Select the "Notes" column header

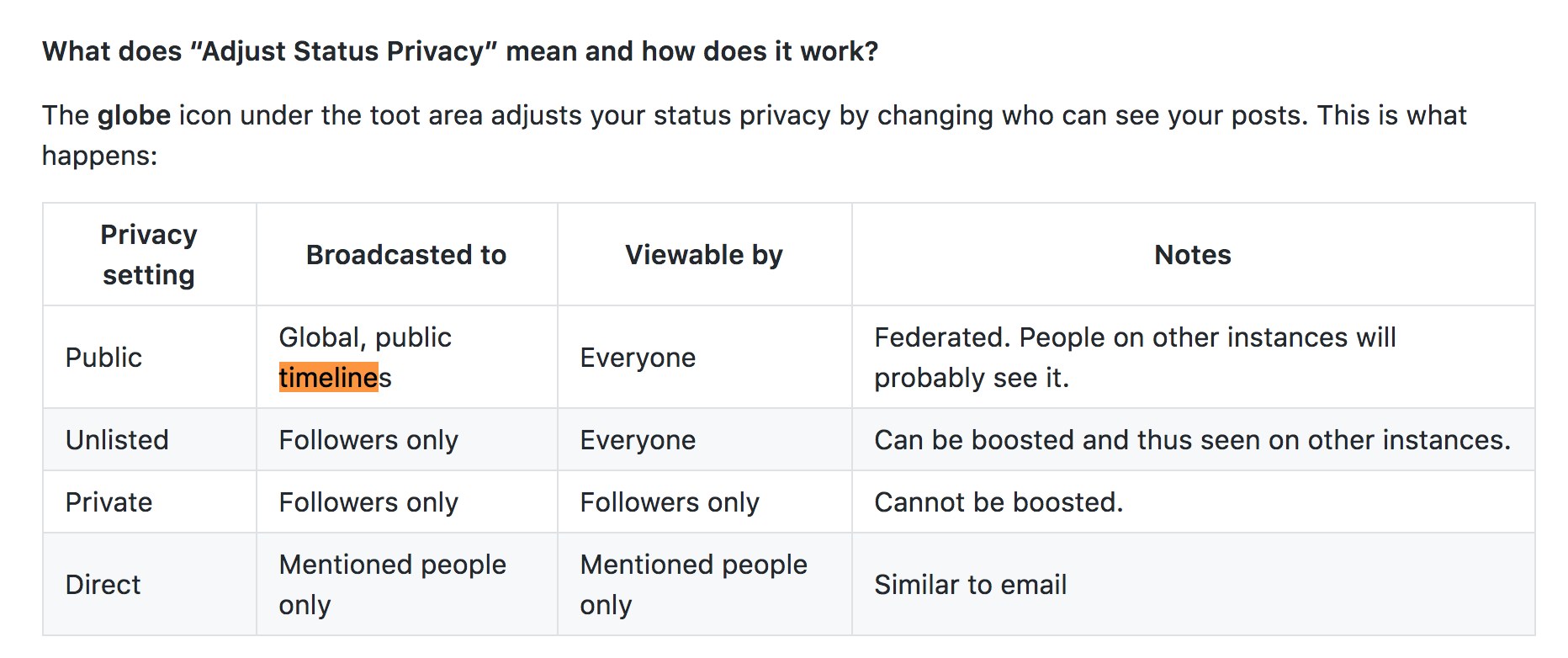coord(1192,255)
